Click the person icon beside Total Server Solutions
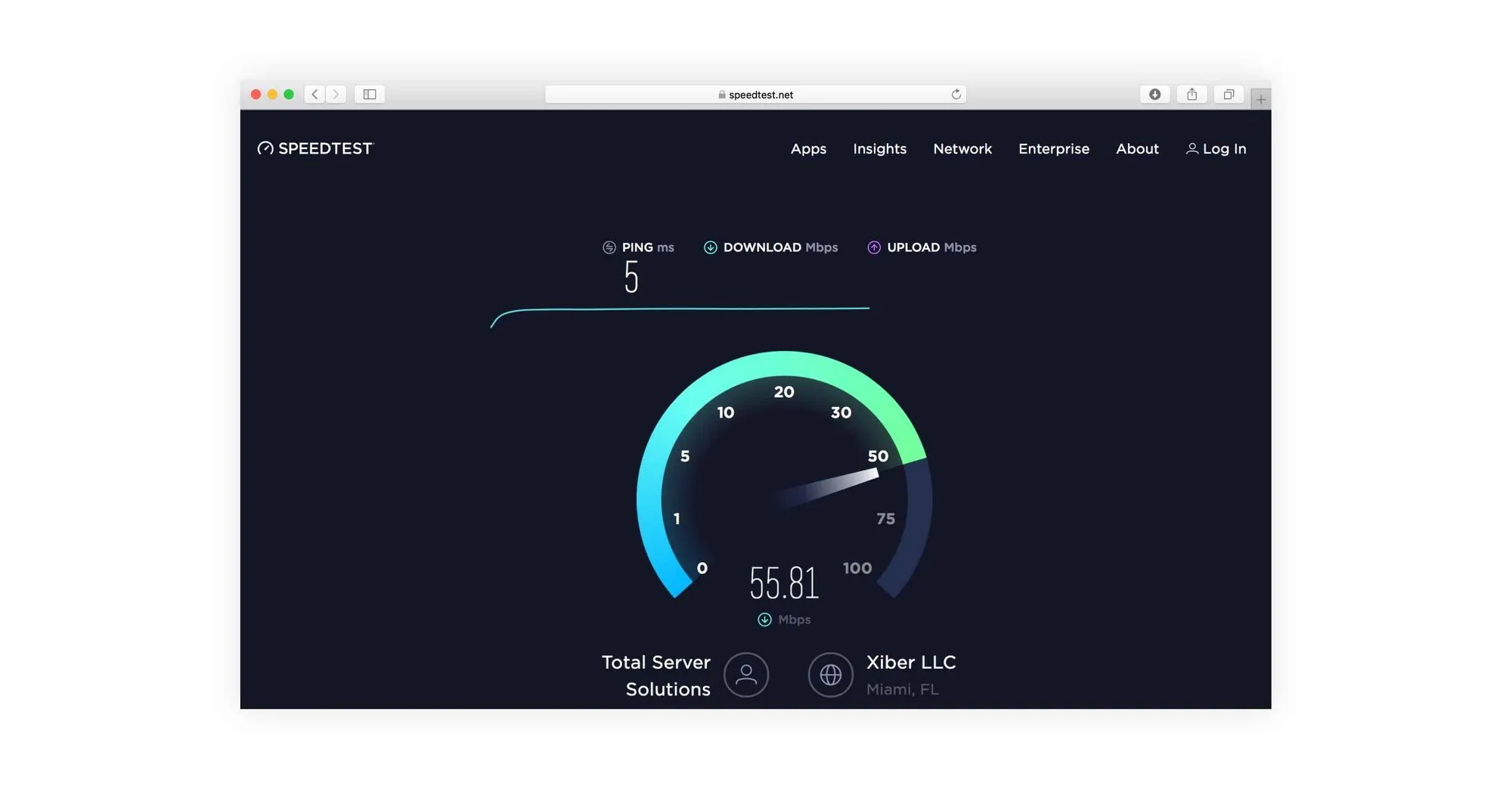Image resolution: width=1512 pixels, height=789 pixels. (747, 675)
